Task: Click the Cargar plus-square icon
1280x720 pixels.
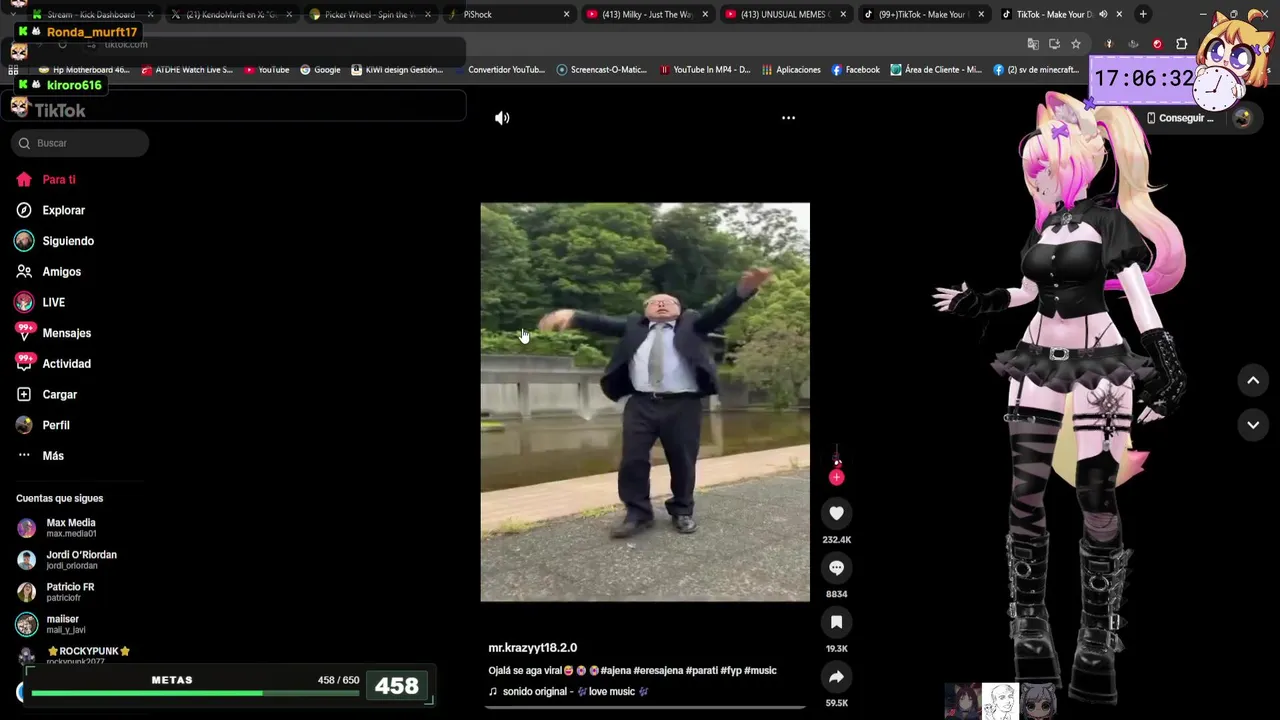Action: (24, 394)
